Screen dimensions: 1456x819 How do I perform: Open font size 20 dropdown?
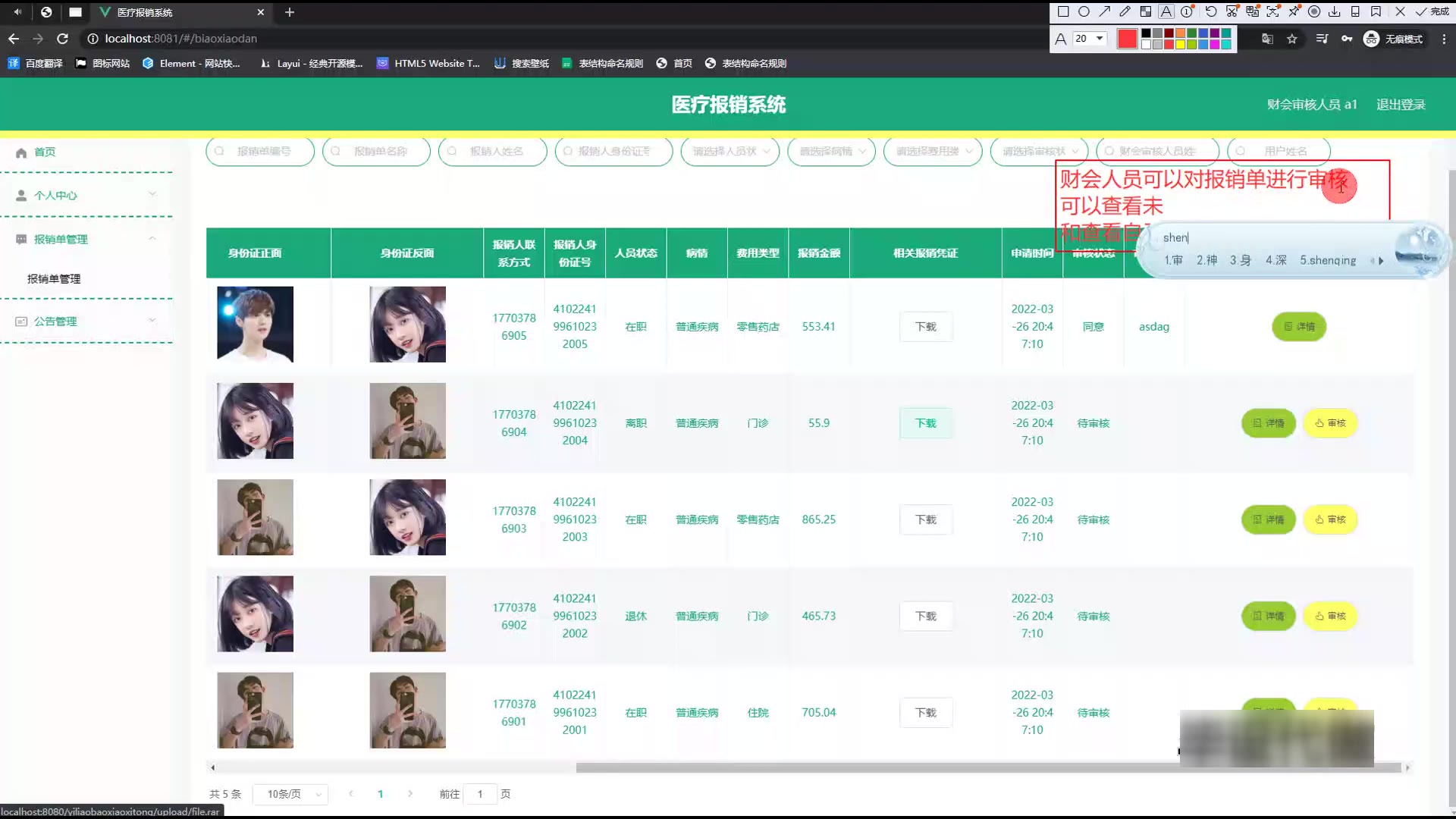(1100, 38)
